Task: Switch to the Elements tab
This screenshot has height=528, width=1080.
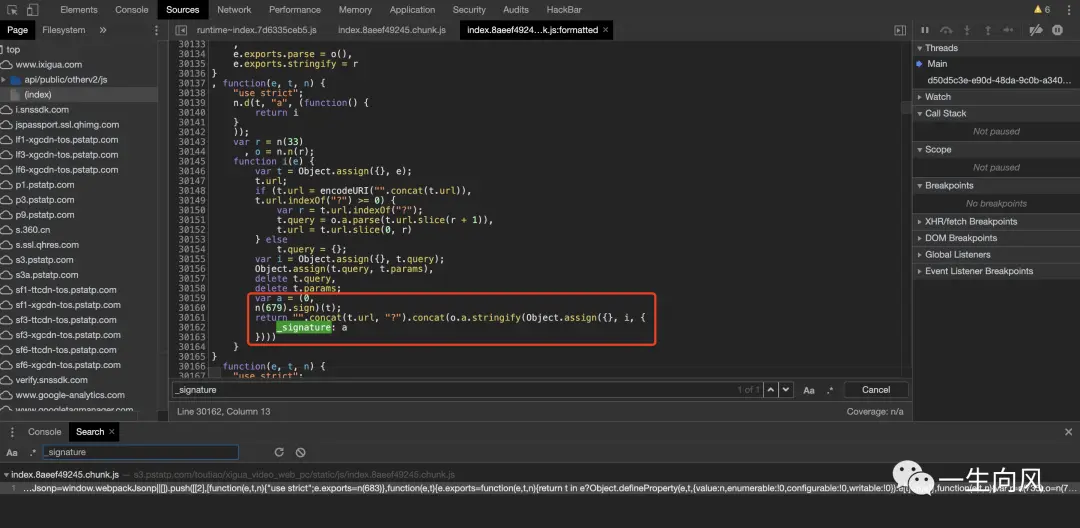Action: (x=79, y=10)
